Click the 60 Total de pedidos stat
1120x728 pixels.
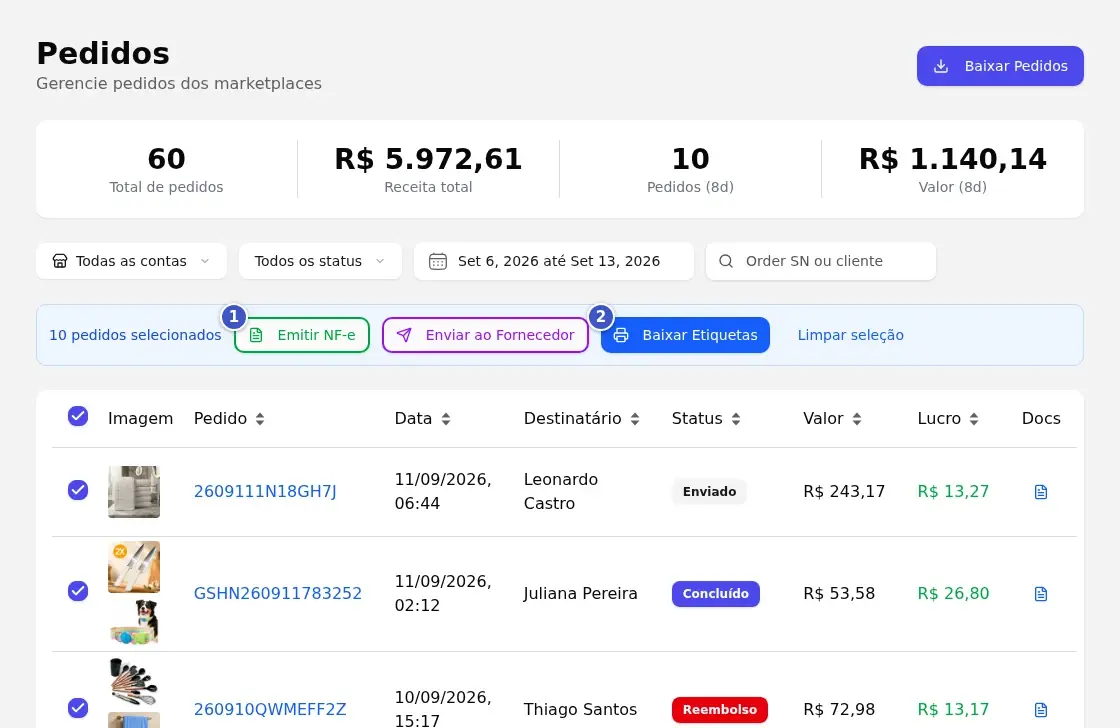166,169
